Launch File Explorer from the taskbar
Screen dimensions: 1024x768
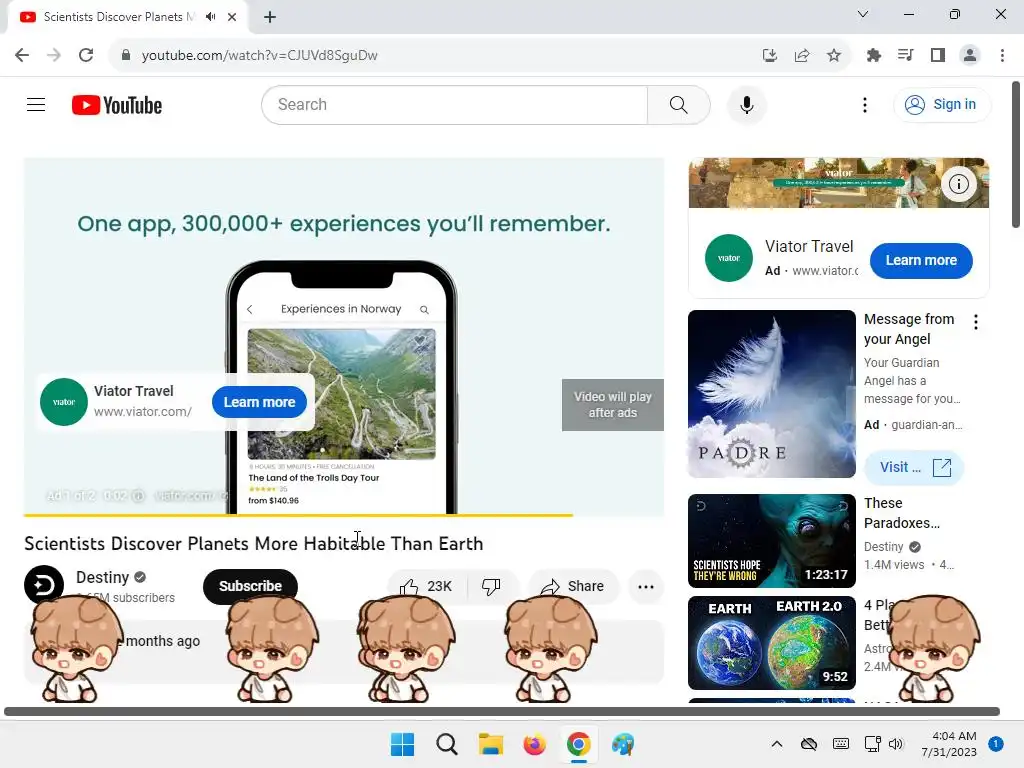tap(490, 744)
